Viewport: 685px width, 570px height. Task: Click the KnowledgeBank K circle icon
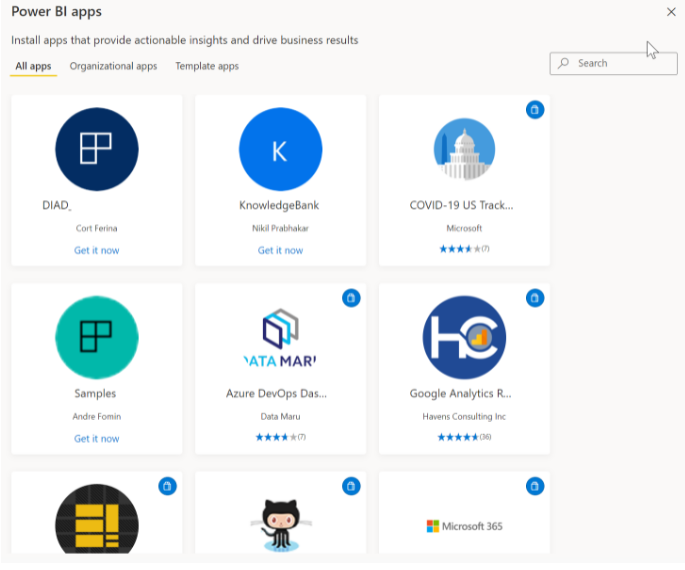(x=280, y=149)
